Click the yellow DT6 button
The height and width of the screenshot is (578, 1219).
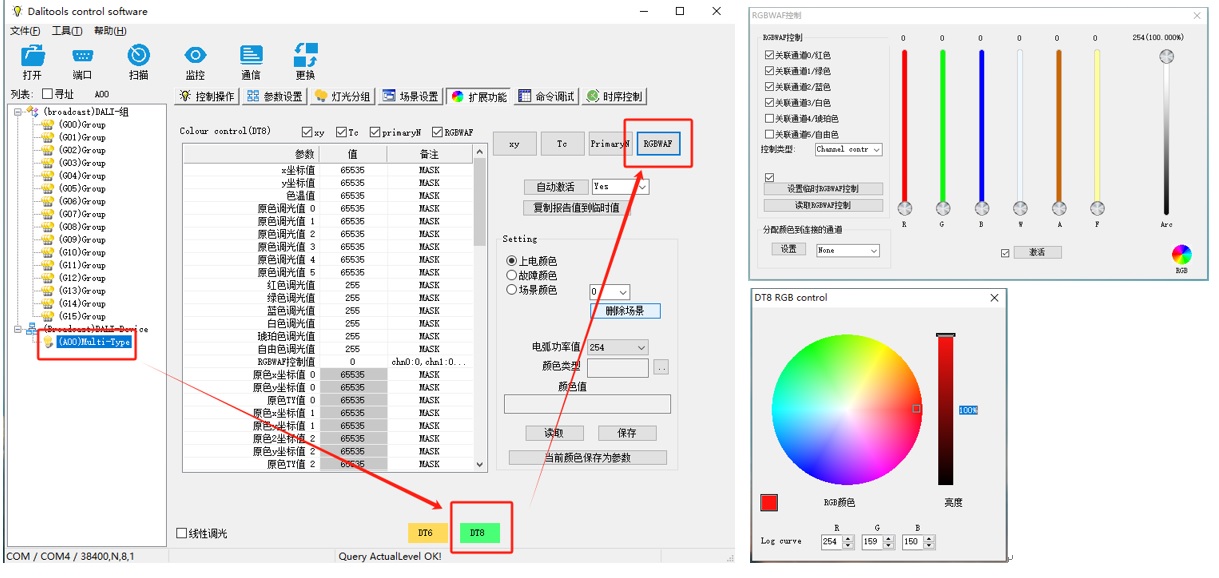[428, 533]
